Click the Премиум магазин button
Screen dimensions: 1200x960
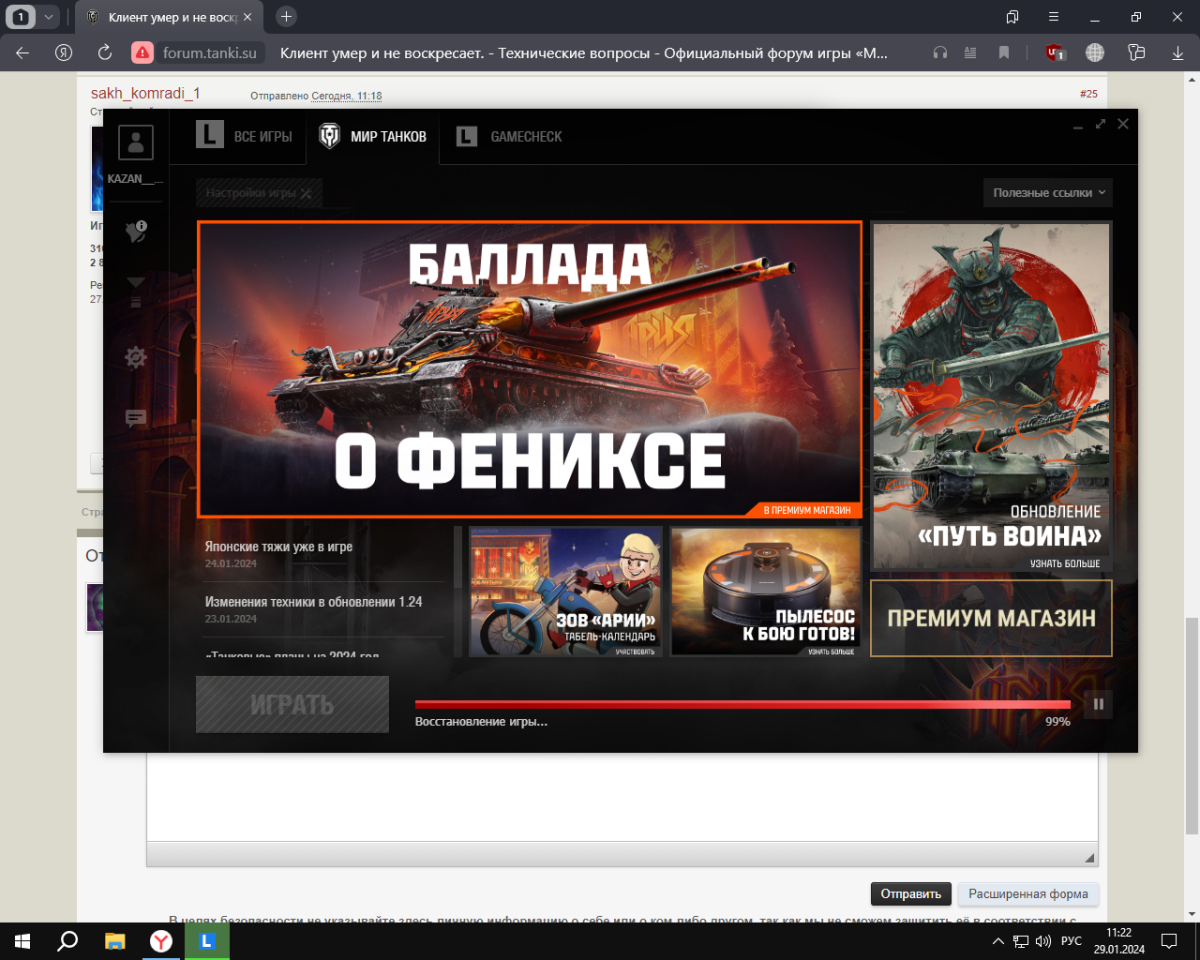[991, 618]
